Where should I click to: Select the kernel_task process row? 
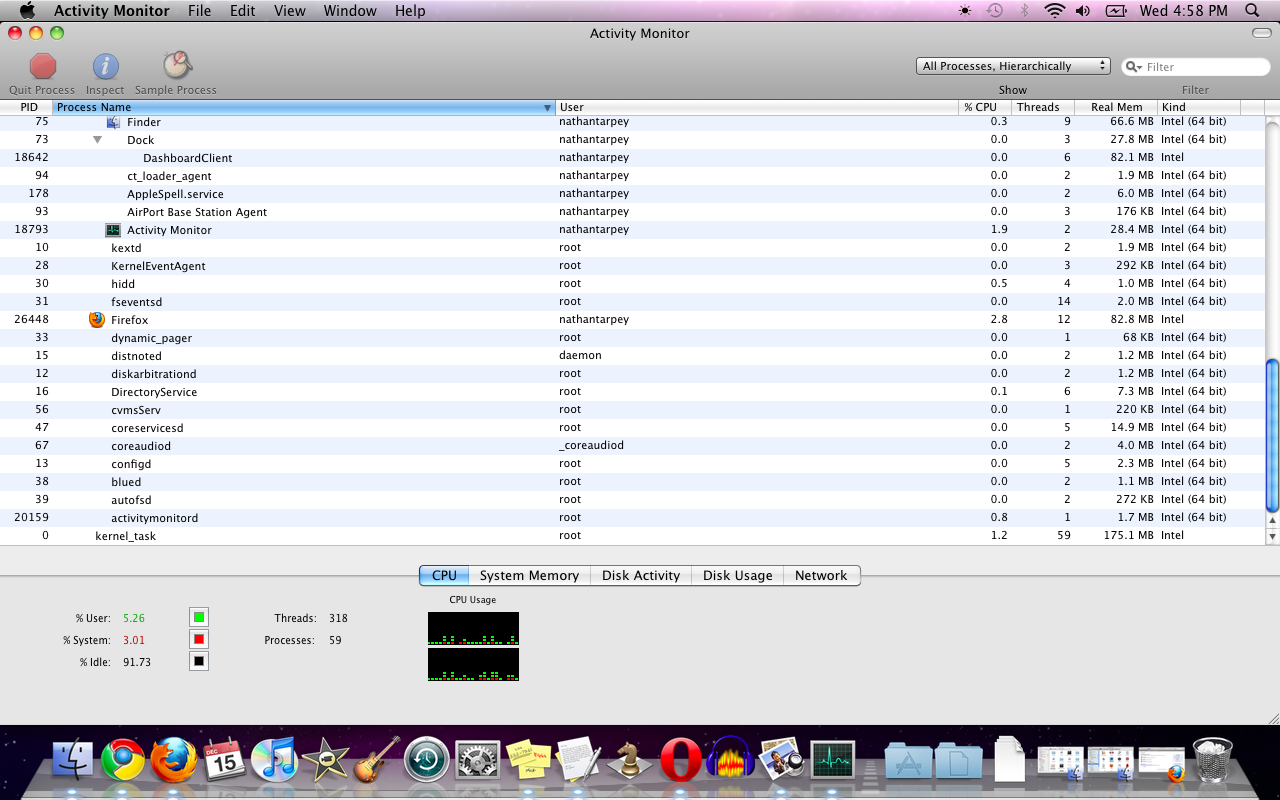click(632, 536)
